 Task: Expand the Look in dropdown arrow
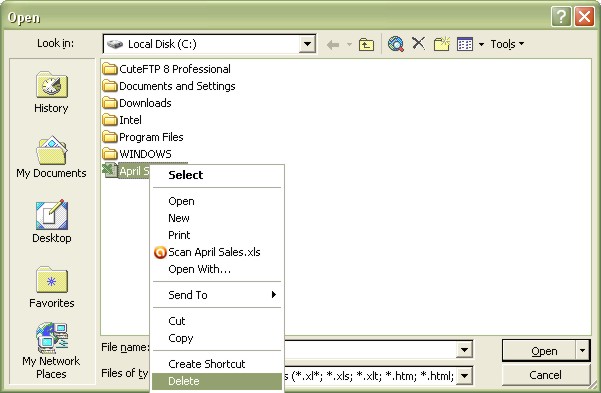307,44
